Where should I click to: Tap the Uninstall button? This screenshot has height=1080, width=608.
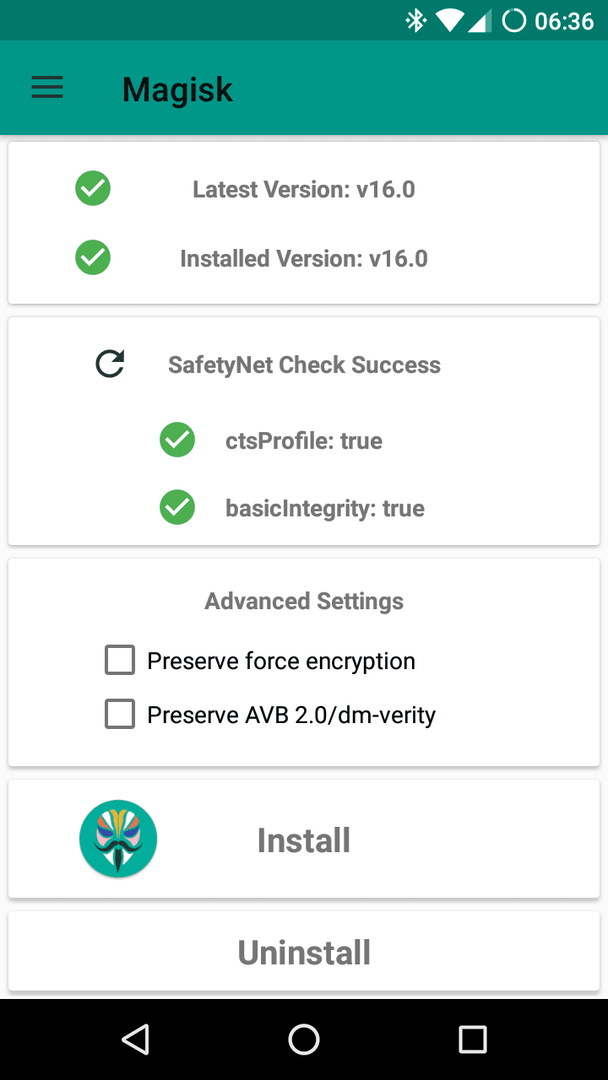tap(304, 951)
